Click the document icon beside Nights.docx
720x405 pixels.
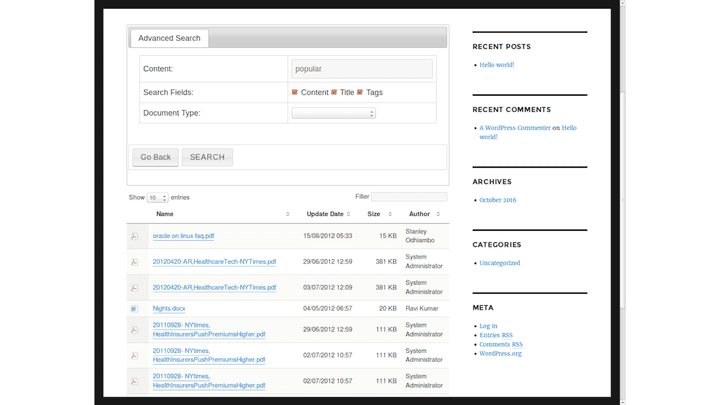[134, 309]
